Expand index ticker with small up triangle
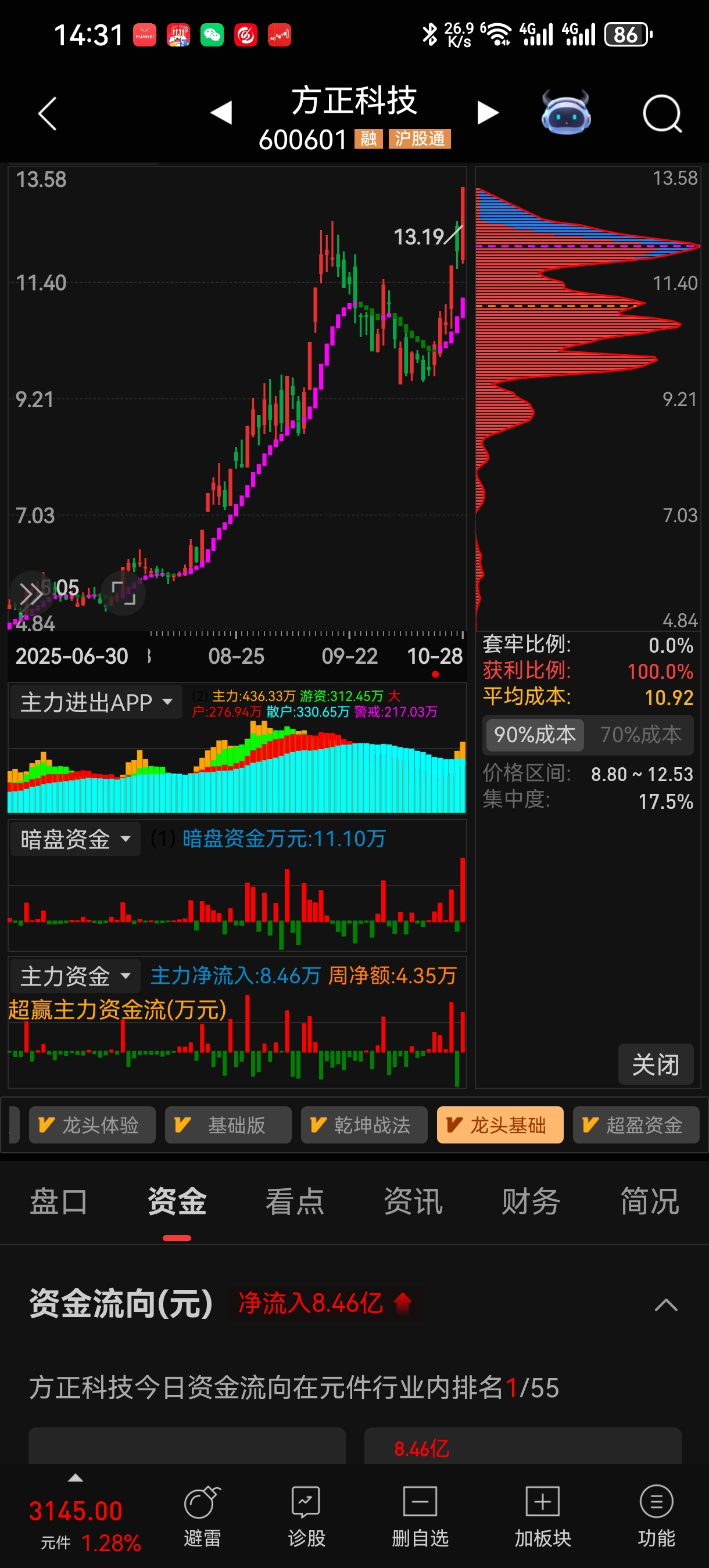The height and width of the screenshot is (1568, 709). pyautogui.click(x=75, y=1478)
